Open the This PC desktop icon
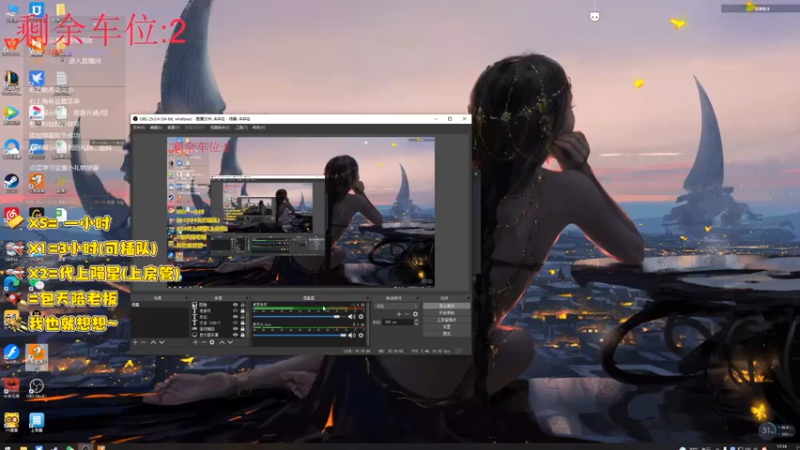This screenshot has height=450, width=800. click(x=11, y=10)
